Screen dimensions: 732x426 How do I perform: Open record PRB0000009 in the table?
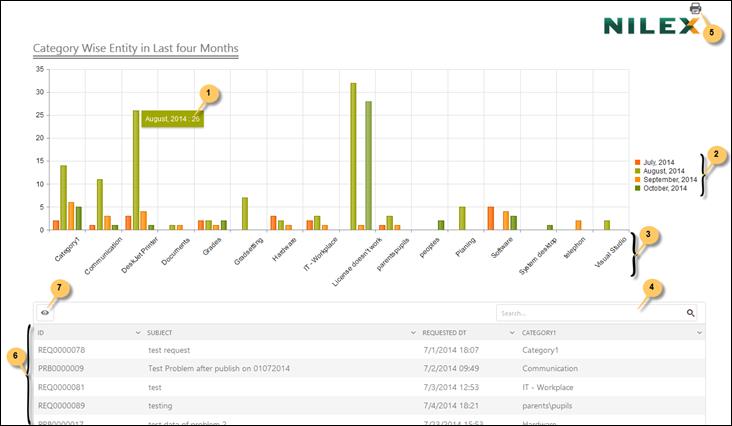click(61, 368)
